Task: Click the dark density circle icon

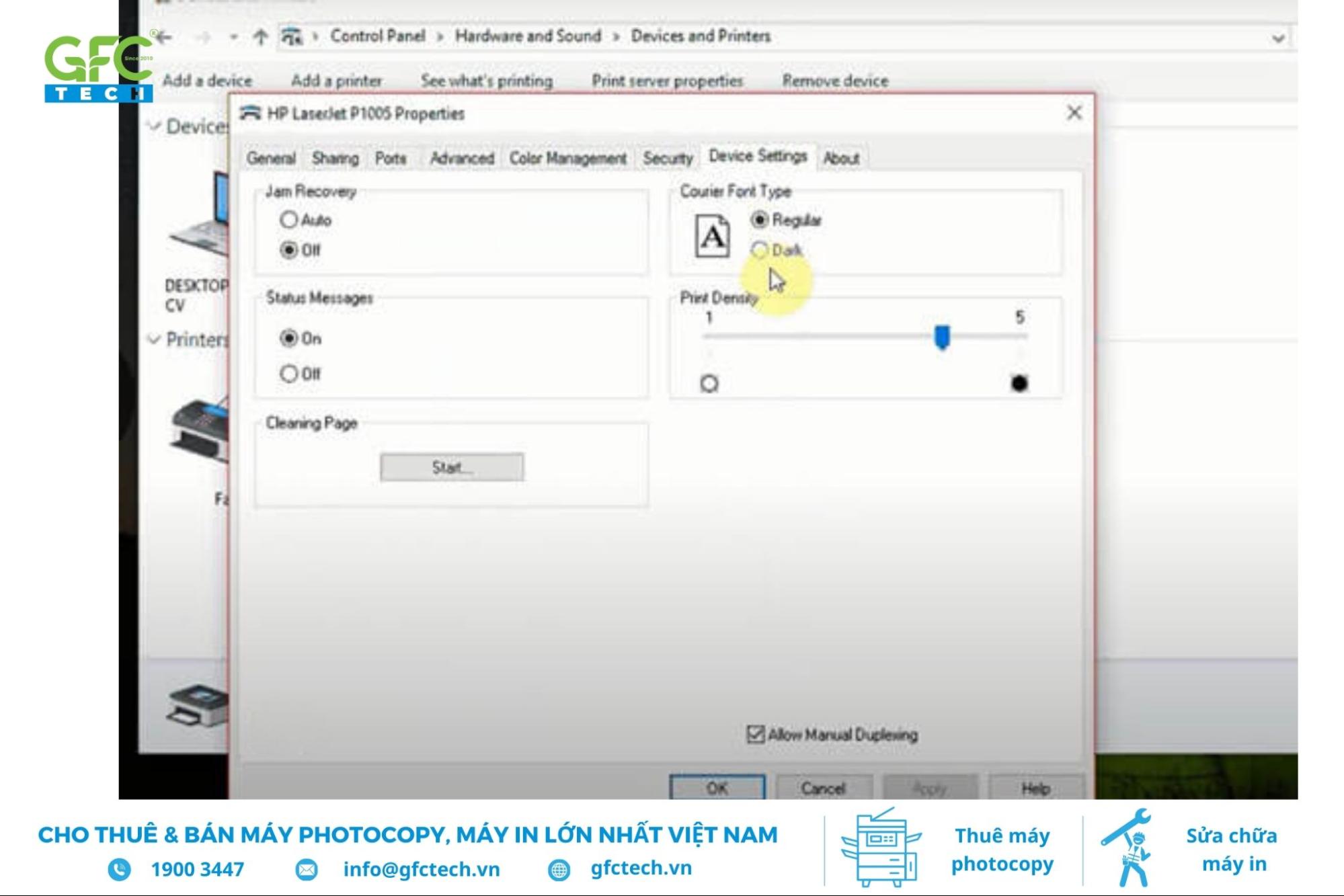Action: [x=1019, y=383]
